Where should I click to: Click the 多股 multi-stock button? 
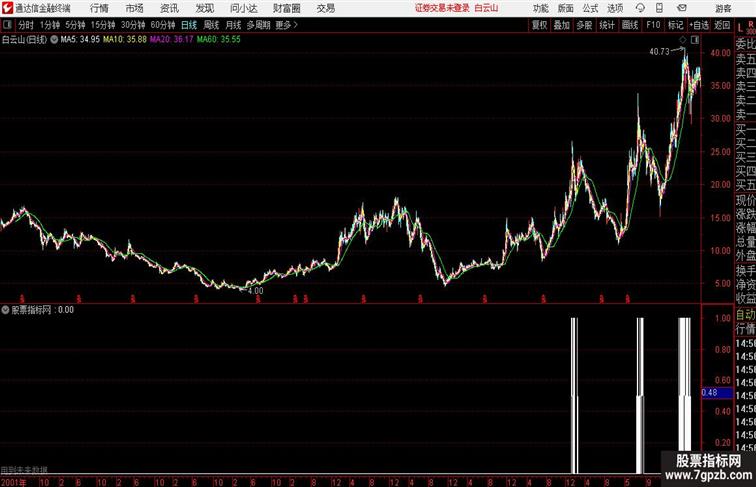point(584,25)
